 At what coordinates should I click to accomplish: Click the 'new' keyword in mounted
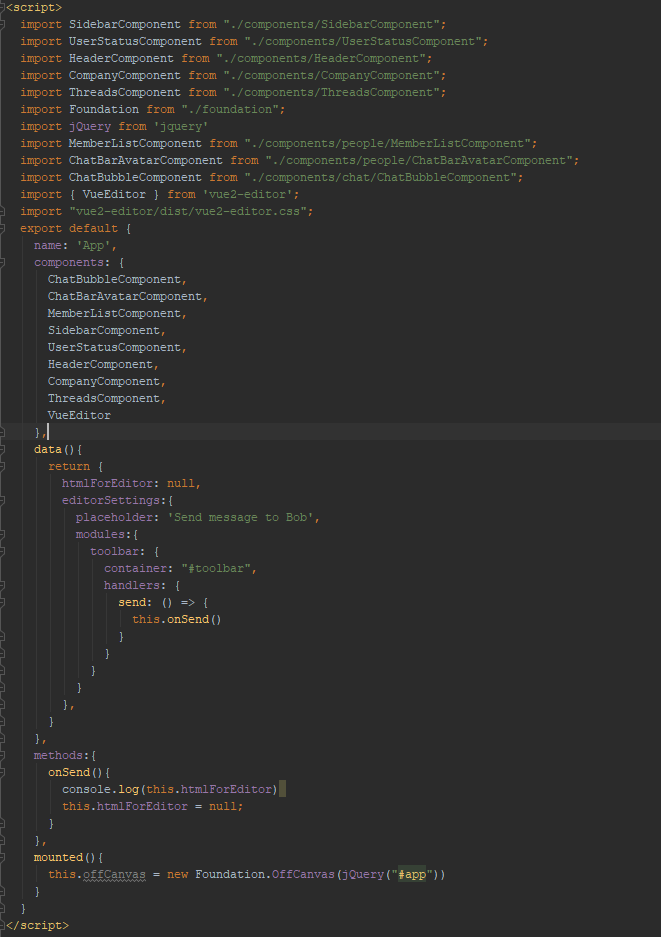pyautogui.click(x=178, y=874)
